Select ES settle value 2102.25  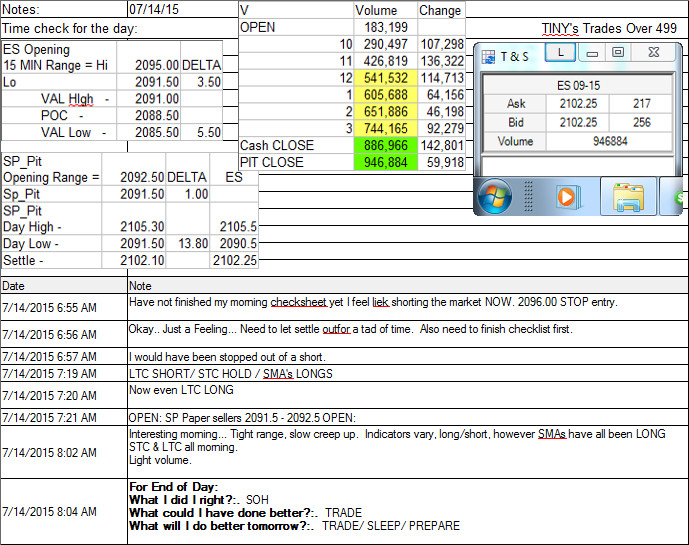(234, 260)
